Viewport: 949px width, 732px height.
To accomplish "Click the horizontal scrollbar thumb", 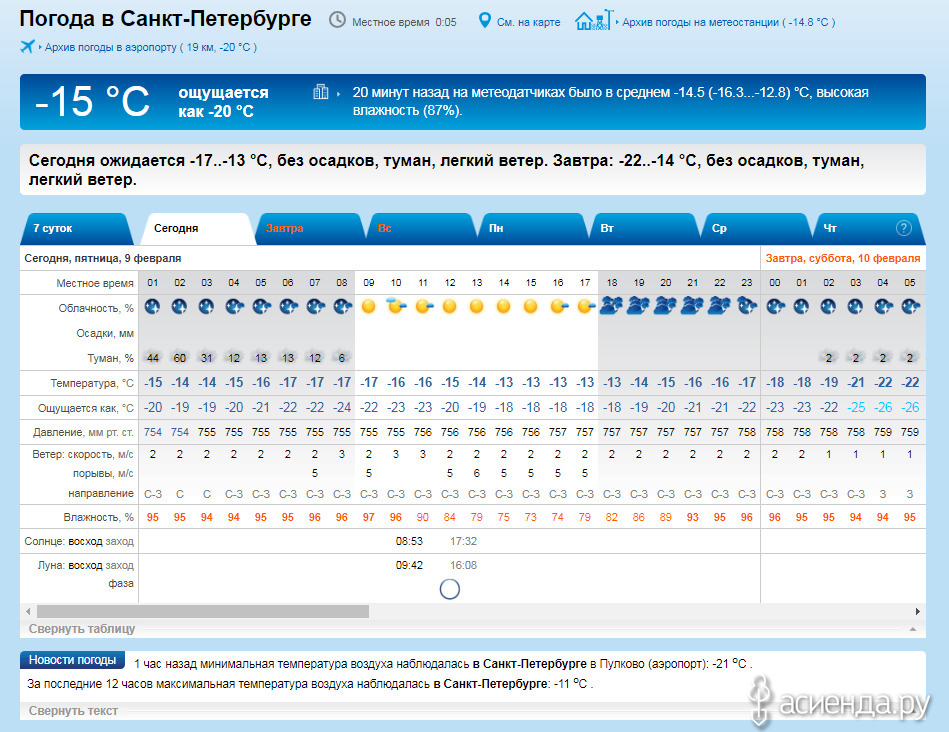I will point(203,612).
